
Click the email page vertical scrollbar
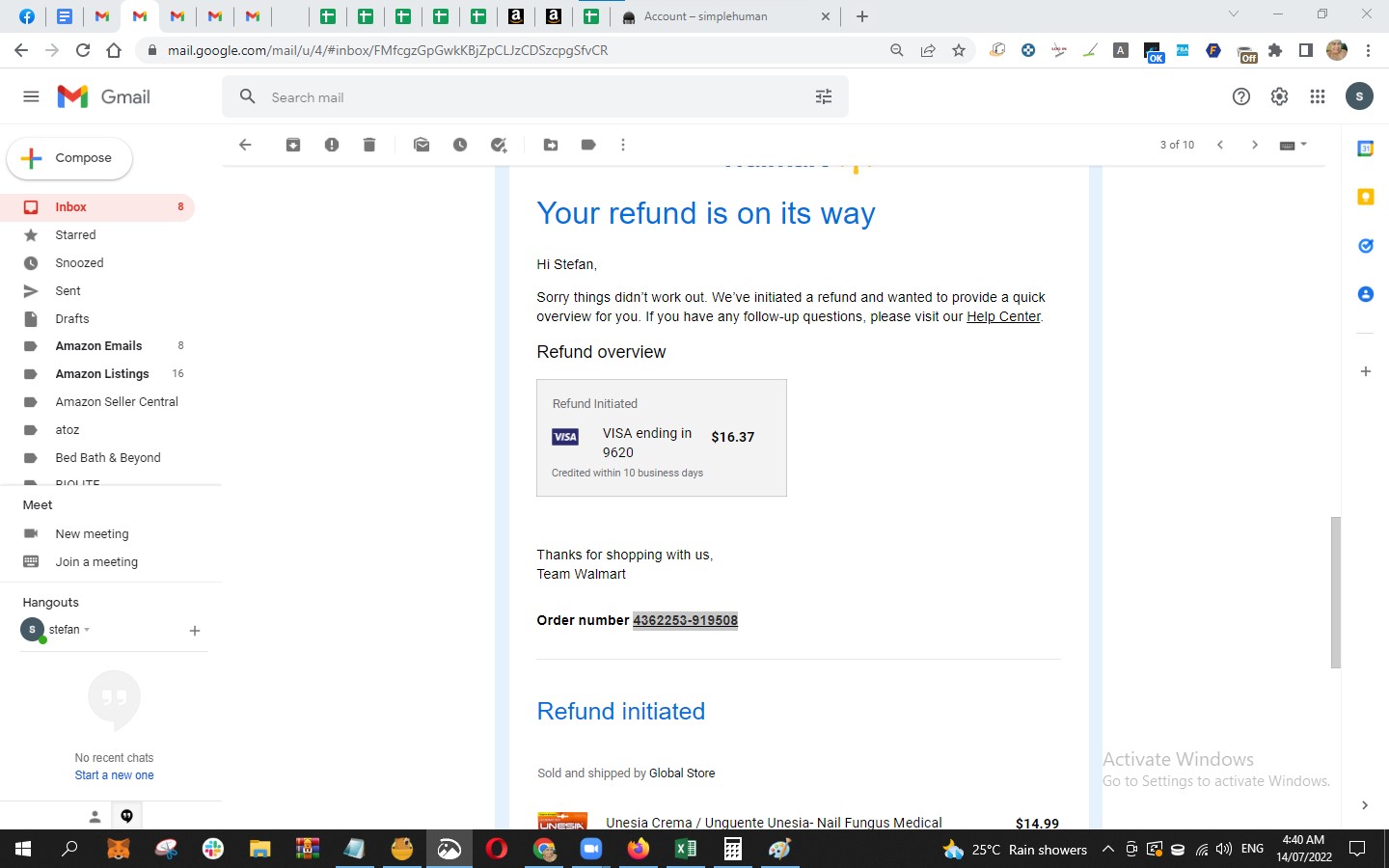[1336, 592]
